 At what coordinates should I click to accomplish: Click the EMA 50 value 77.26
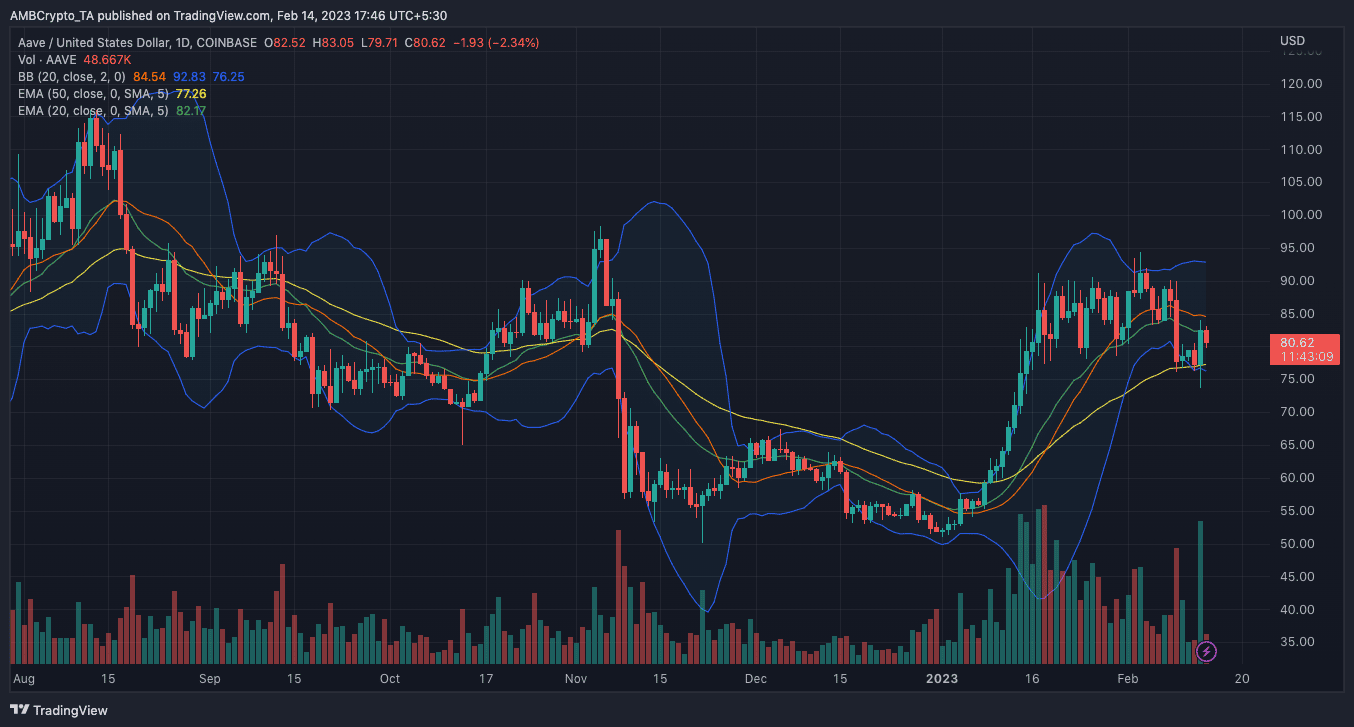point(191,94)
